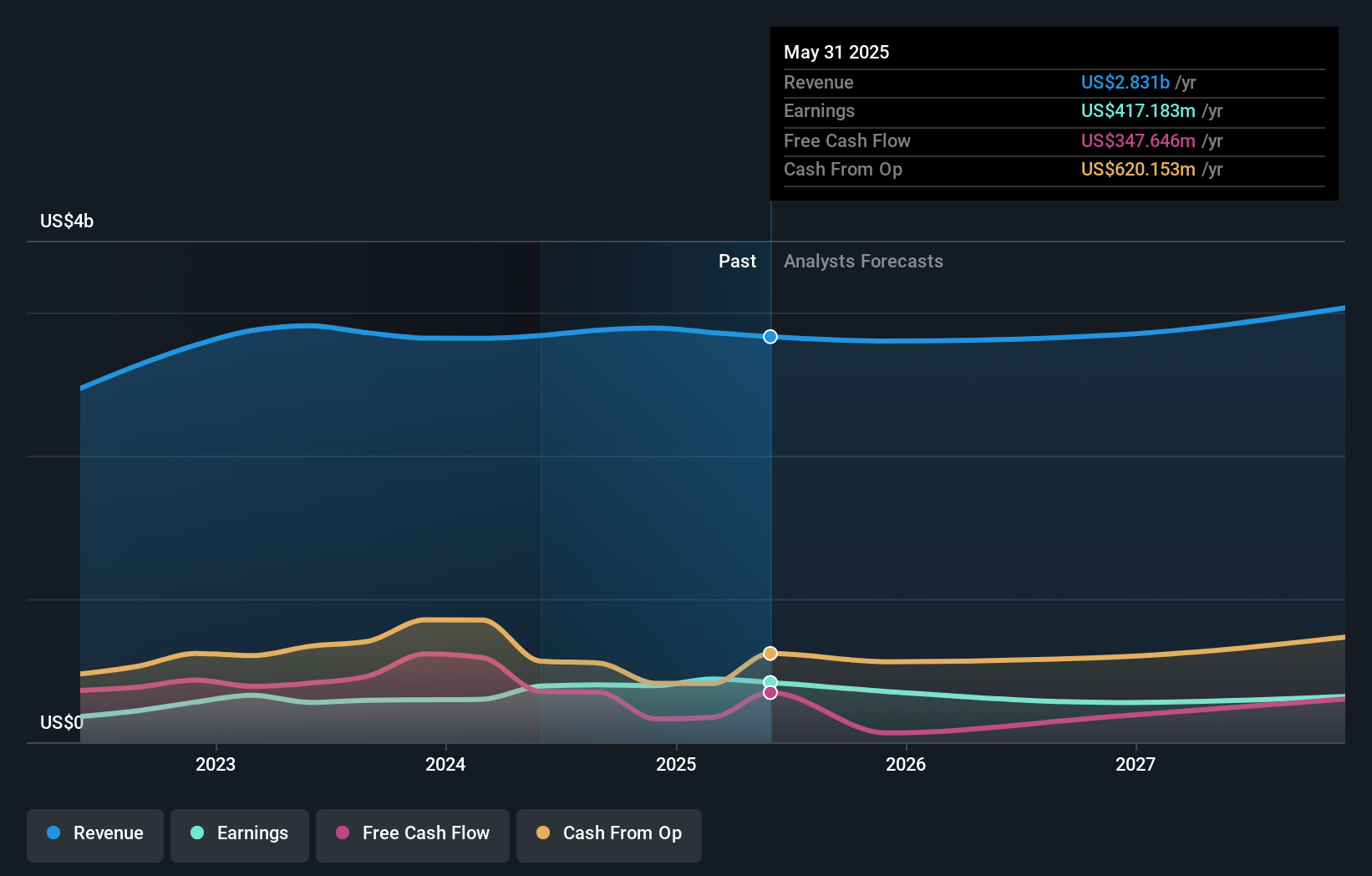Click the US$4b y-axis label
The height and width of the screenshot is (876, 1372).
pos(67,221)
